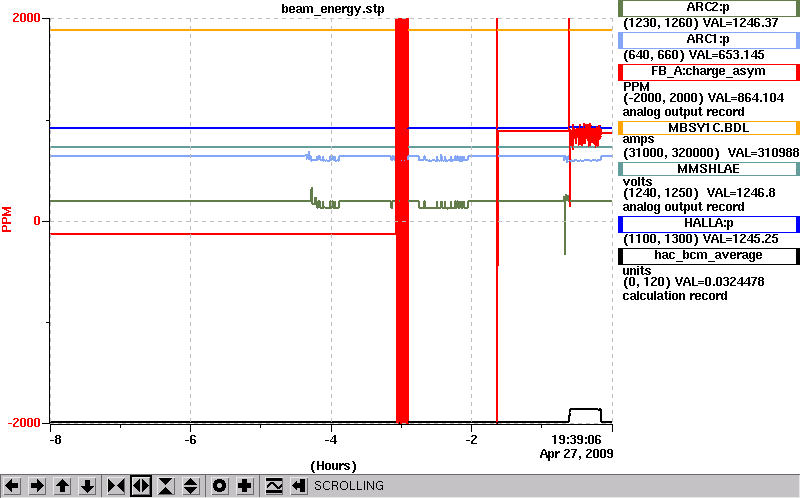
Task: Click the -8 hours x-axis tick label
Action: coord(55,440)
